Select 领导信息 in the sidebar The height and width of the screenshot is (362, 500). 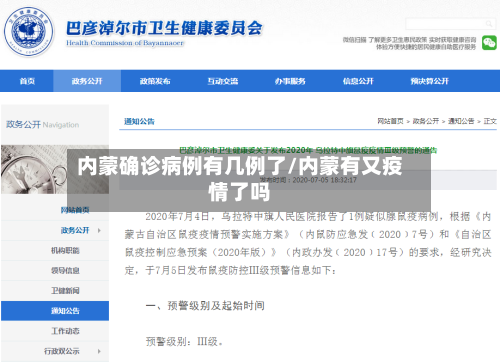coord(65,271)
